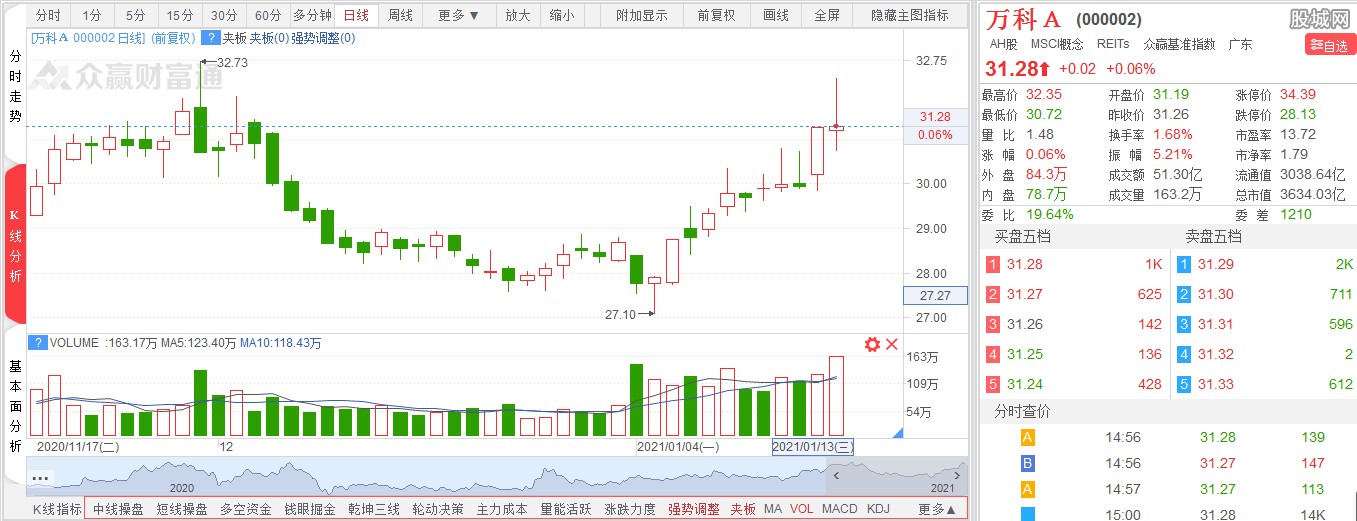Click the help icon beside VOLUME label
This screenshot has height=521, width=1357.
click(37, 343)
